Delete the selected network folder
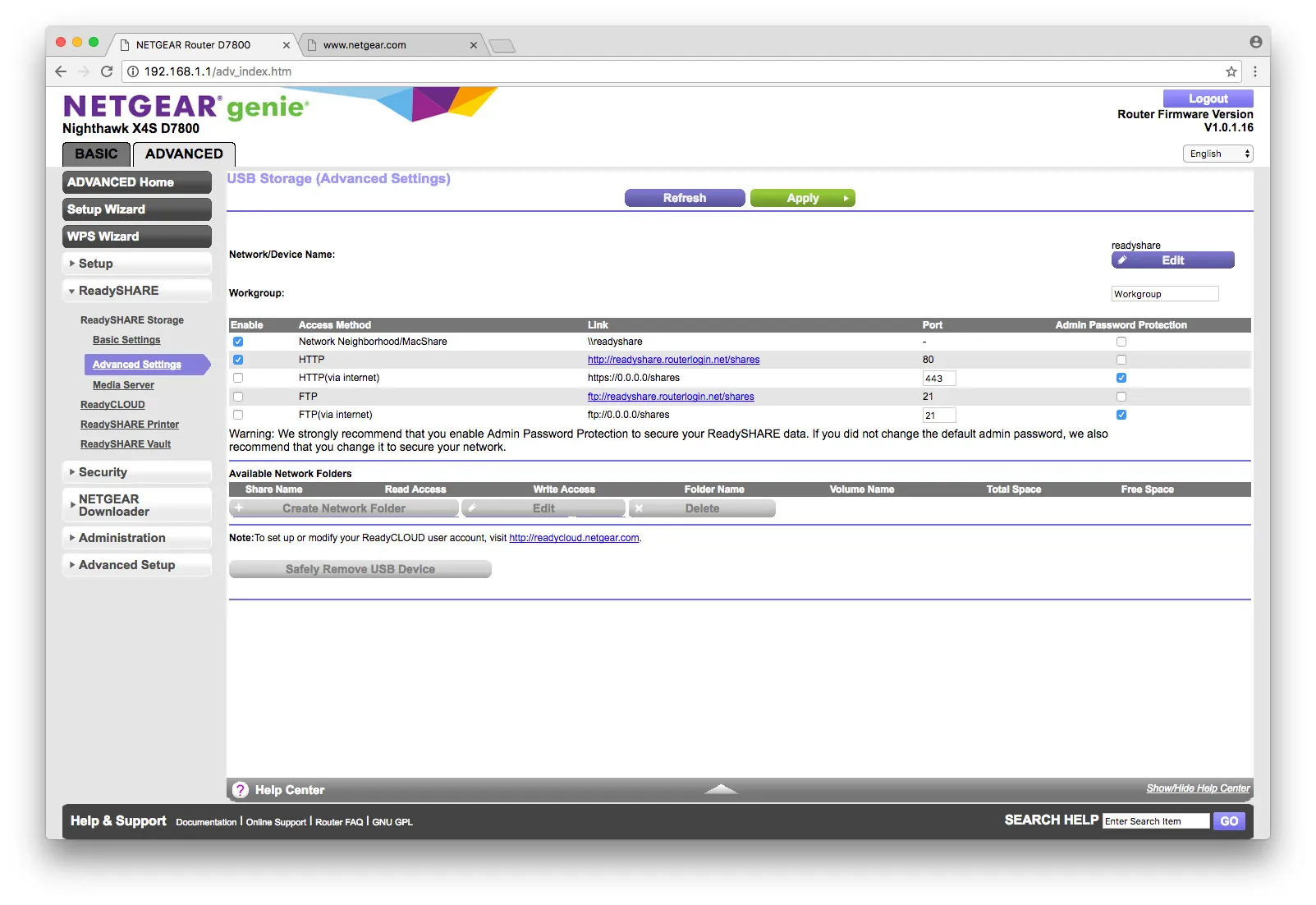1316x905 pixels. [702, 508]
